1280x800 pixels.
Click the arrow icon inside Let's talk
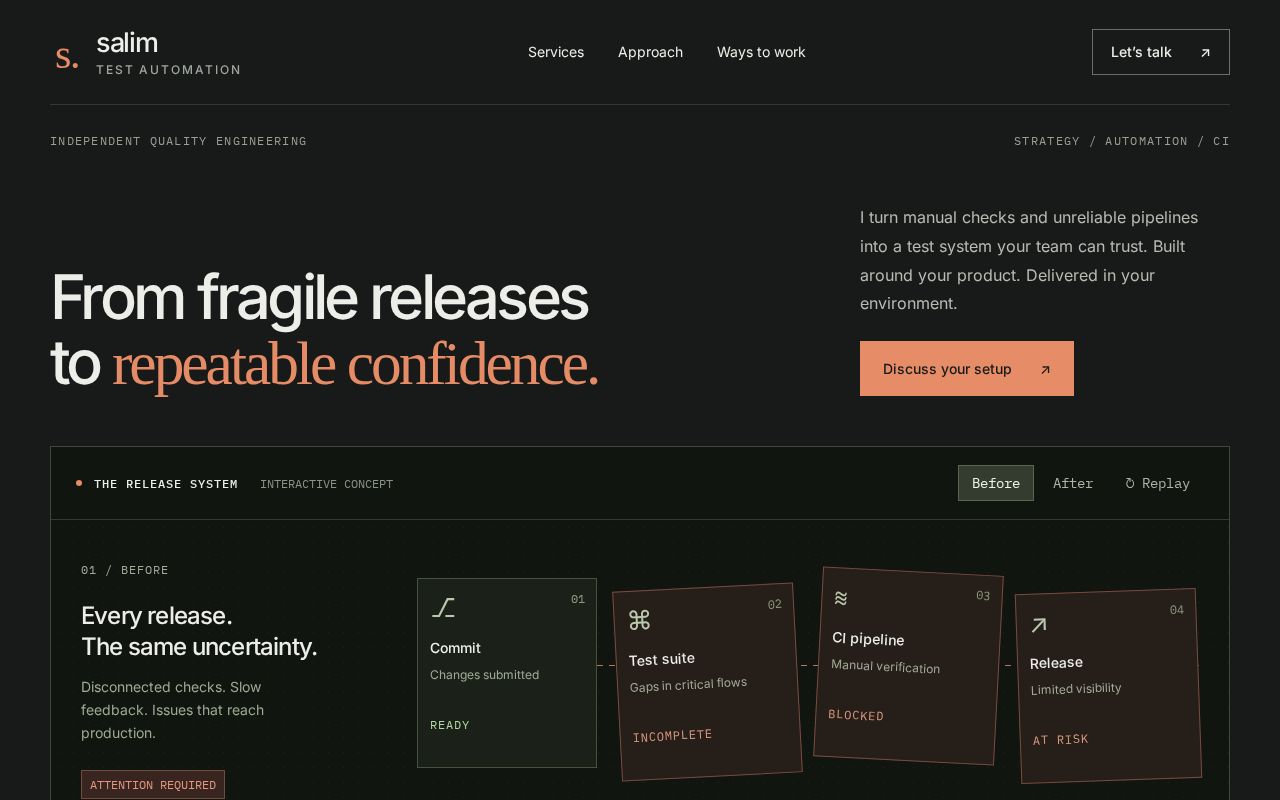pyautogui.click(x=1205, y=53)
